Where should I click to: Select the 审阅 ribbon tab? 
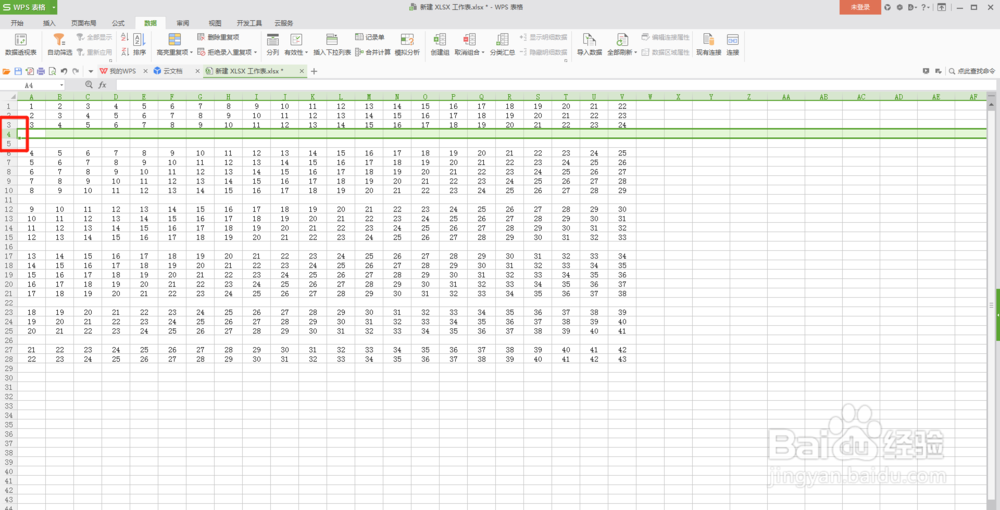[x=183, y=23]
